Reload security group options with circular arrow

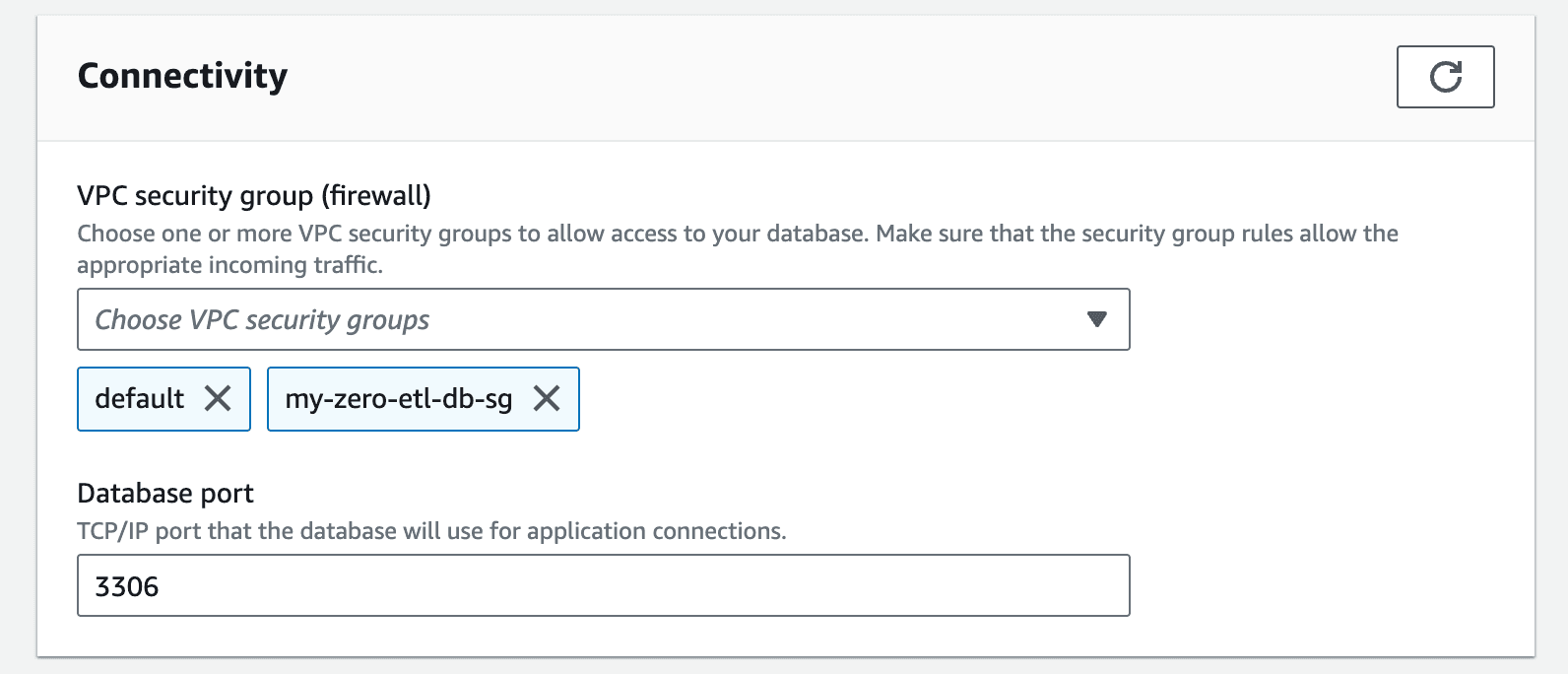click(x=1445, y=77)
